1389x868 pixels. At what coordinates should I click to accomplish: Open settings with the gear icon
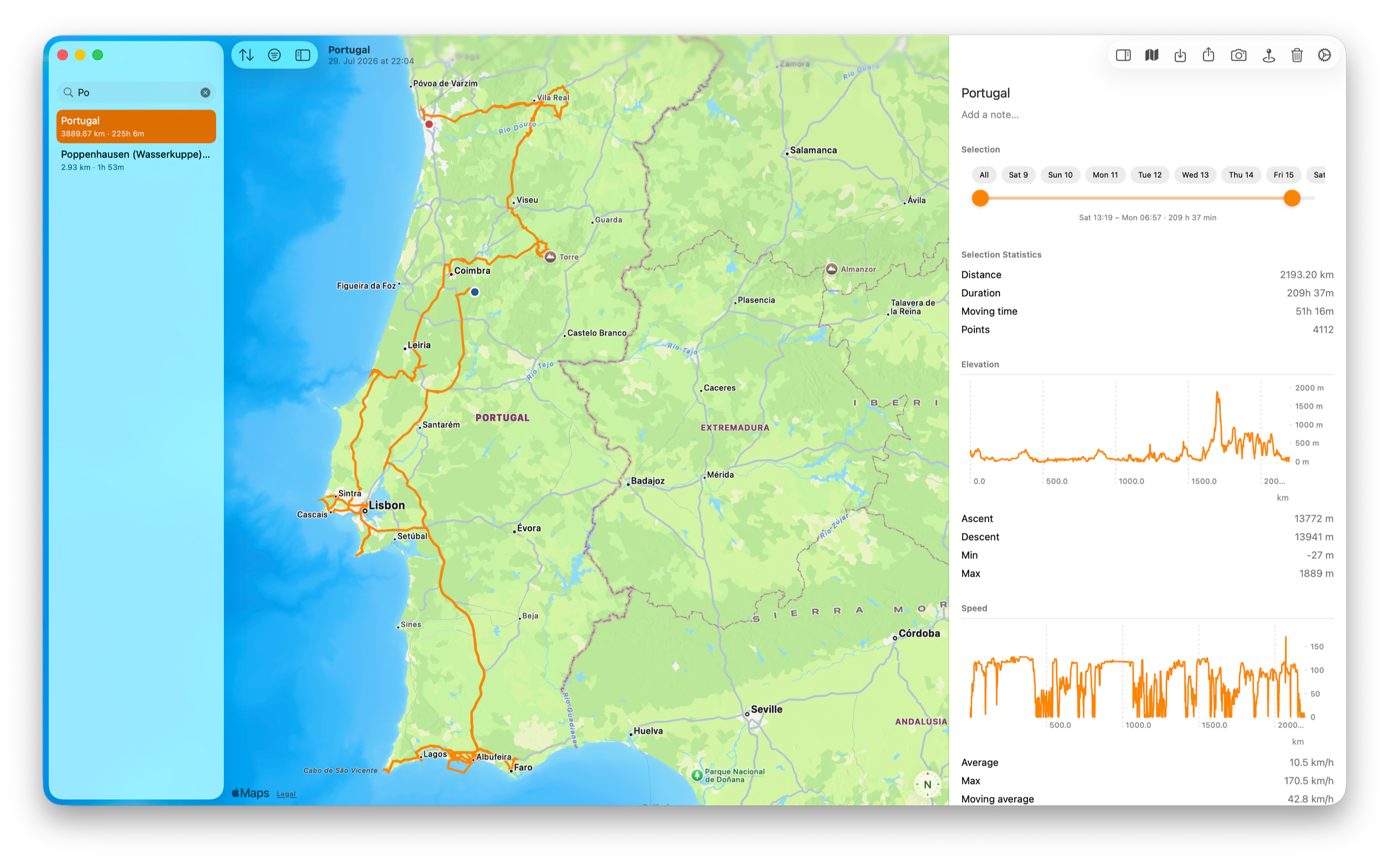pyautogui.click(x=1324, y=55)
